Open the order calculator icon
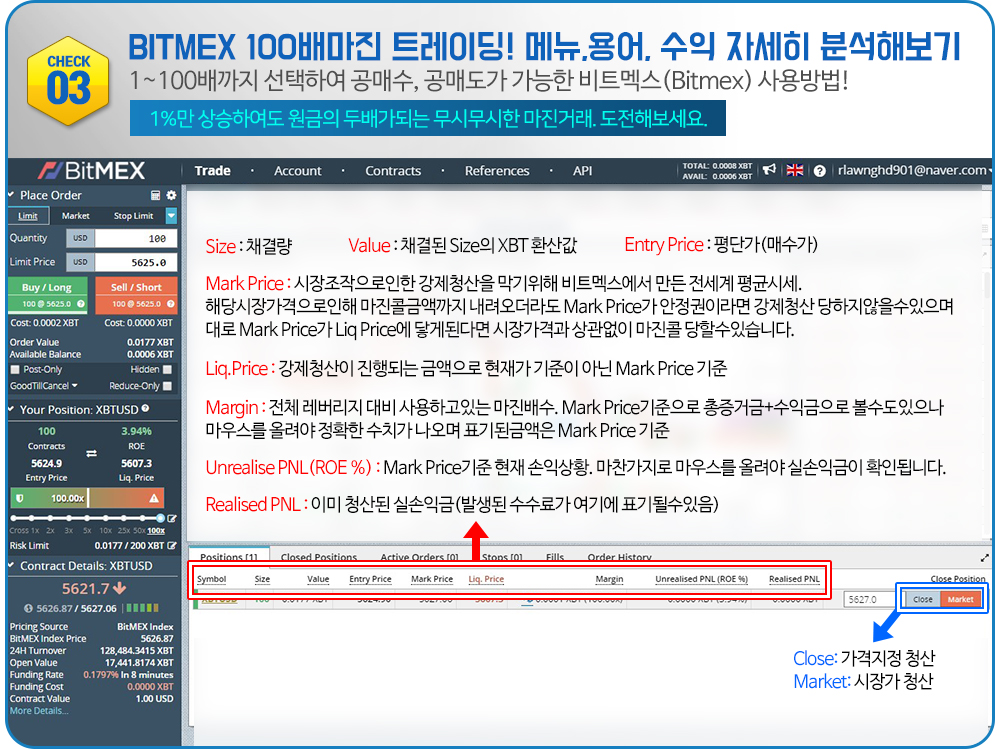1000x749 pixels. pyautogui.click(x=155, y=195)
